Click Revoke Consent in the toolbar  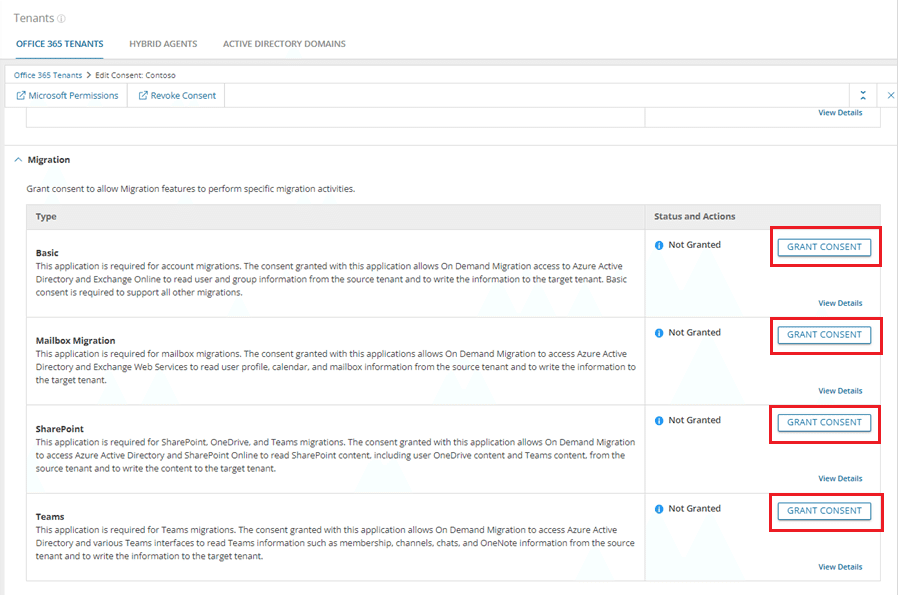click(x=177, y=95)
